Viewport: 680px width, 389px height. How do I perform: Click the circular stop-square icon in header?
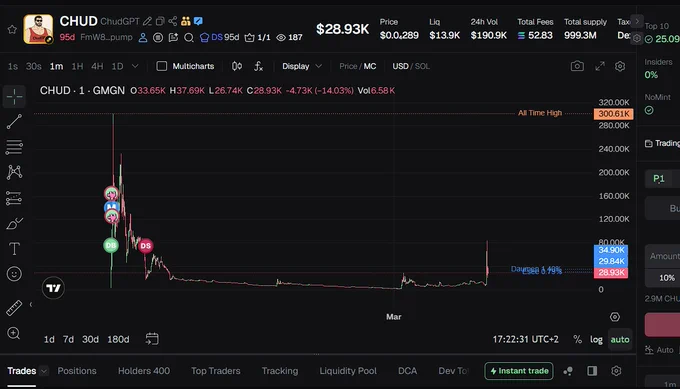coord(158,38)
